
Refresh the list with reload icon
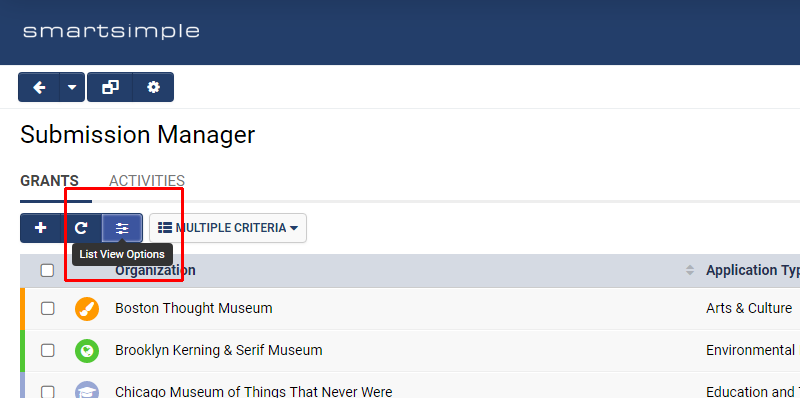81,228
